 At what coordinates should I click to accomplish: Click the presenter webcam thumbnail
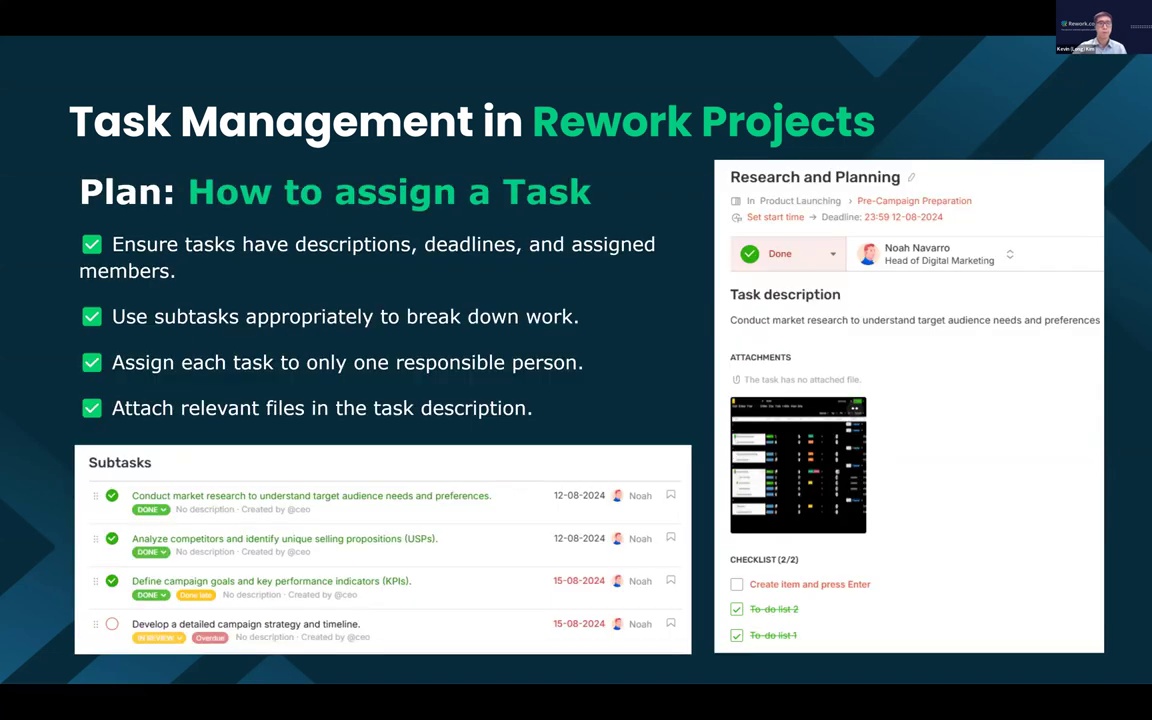coord(1104,26)
